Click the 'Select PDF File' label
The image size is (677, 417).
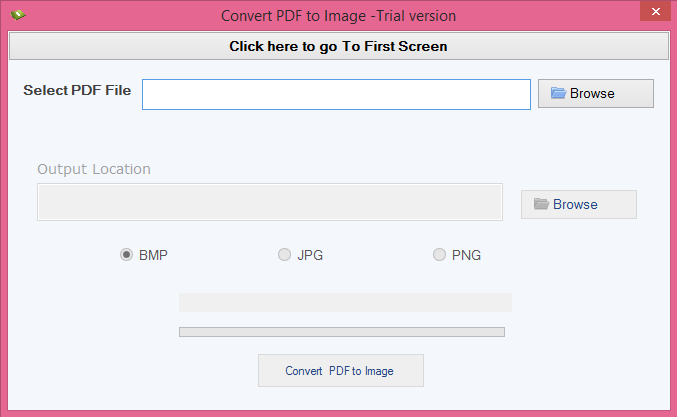[x=77, y=90]
